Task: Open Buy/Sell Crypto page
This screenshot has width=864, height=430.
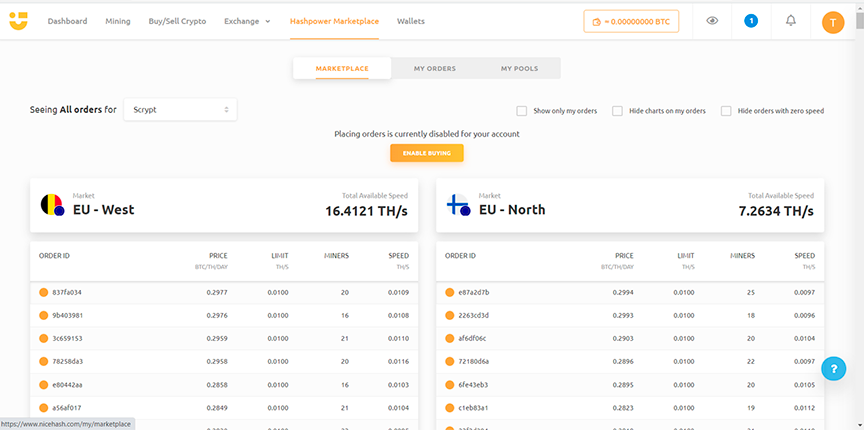Action: [x=177, y=22]
